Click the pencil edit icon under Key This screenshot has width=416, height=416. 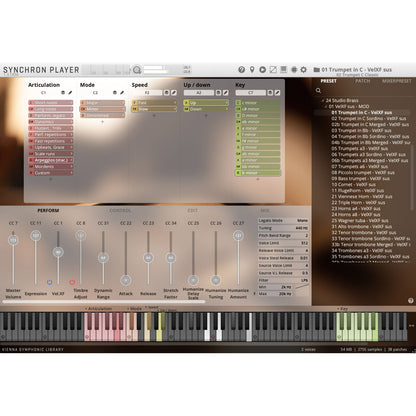pos(277,92)
